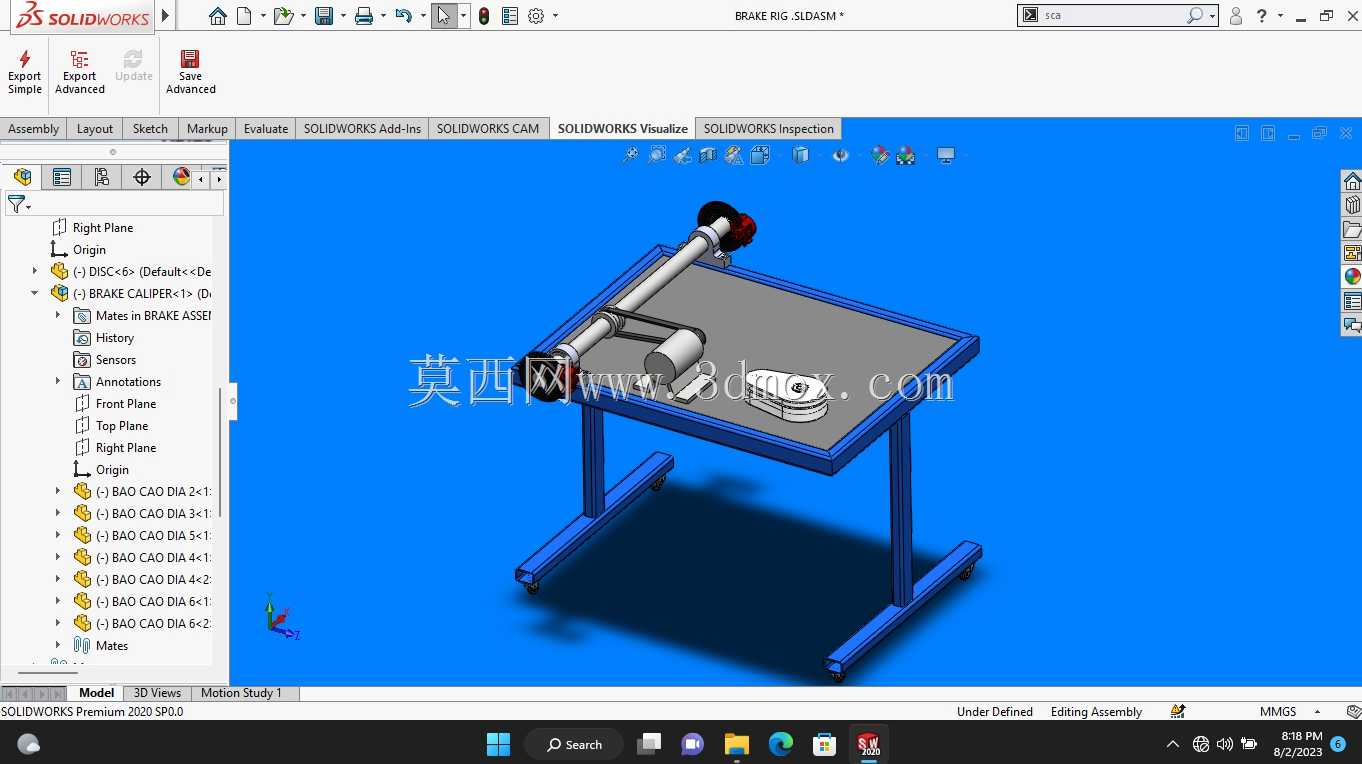Open the SOLIDWORKS Resources home icon in the task pane

[1352, 181]
